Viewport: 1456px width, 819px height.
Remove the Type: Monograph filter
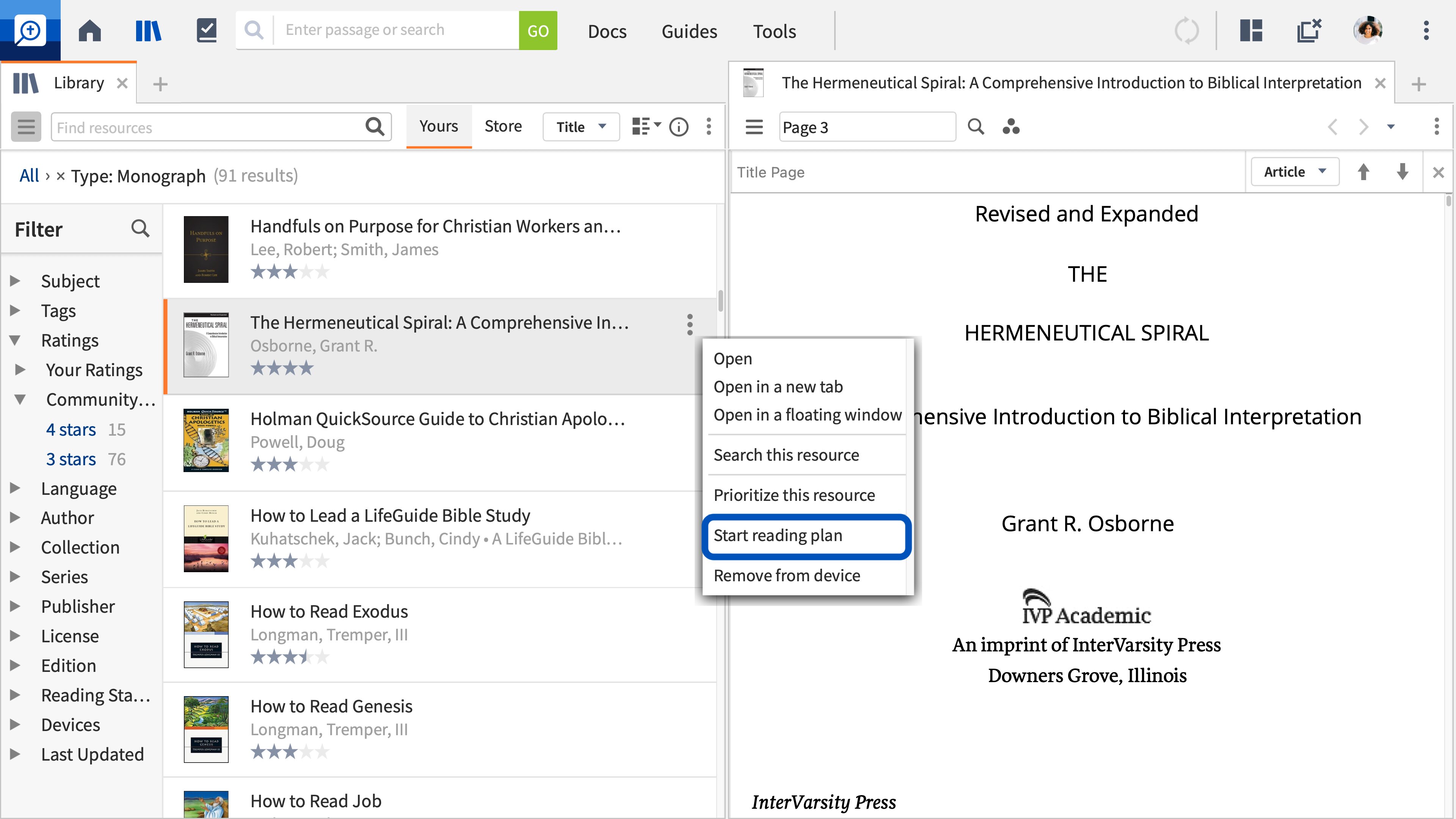[x=61, y=176]
